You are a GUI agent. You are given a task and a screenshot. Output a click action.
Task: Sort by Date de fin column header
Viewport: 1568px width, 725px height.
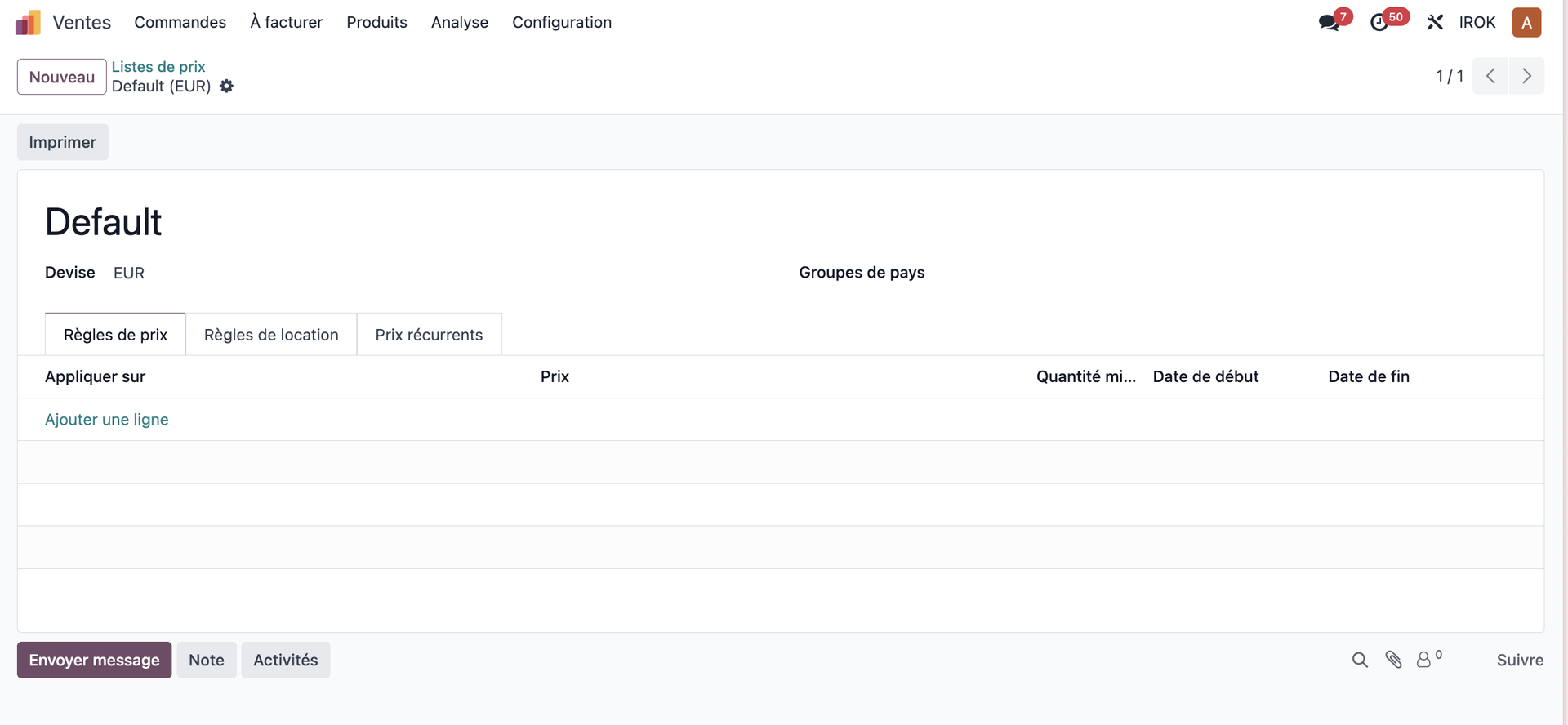click(1369, 376)
